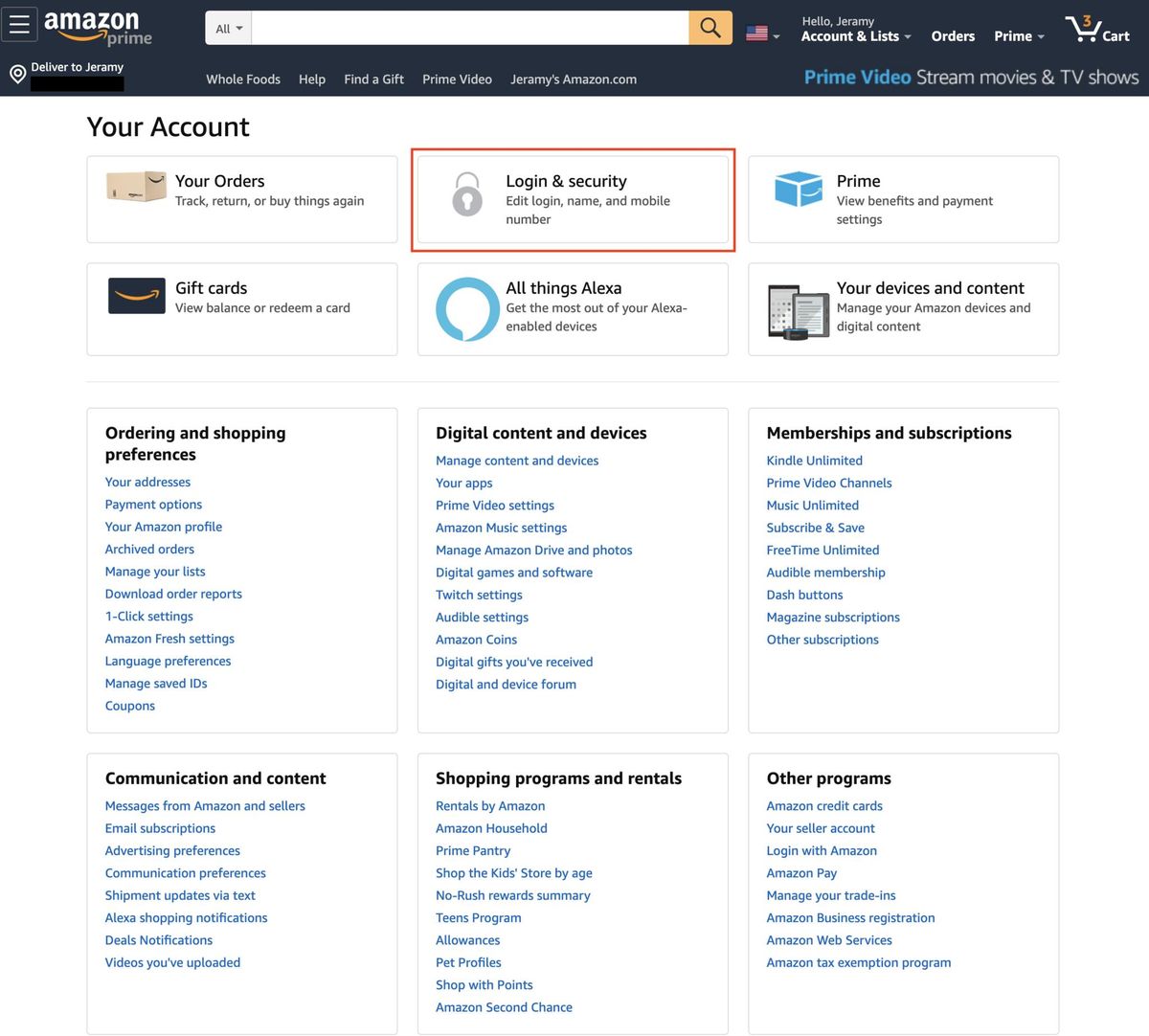The image size is (1149, 1036).
Task: Select Jeramy's Amazon.com in the navbar
Action: point(573,79)
